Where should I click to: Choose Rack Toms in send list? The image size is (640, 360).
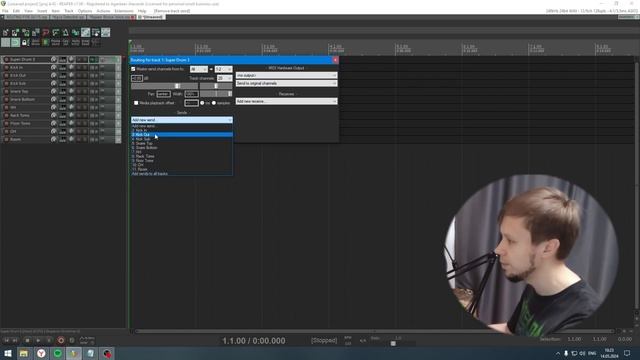click(x=182, y=156)
